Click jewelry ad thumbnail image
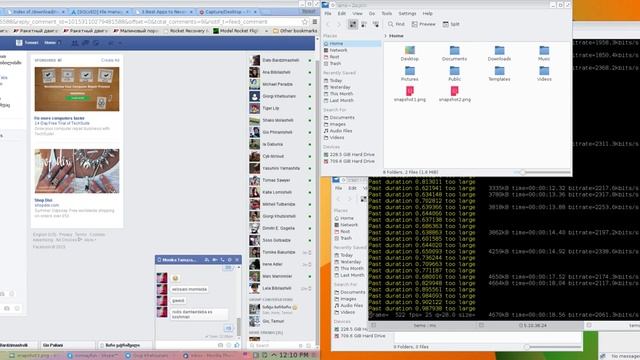This screenshot has width=640, height=360. point(77,171)
